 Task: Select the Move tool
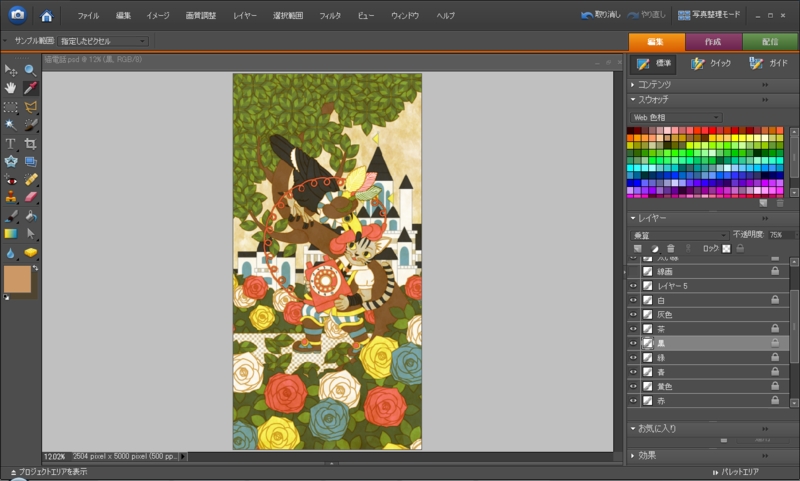(10, 70)
